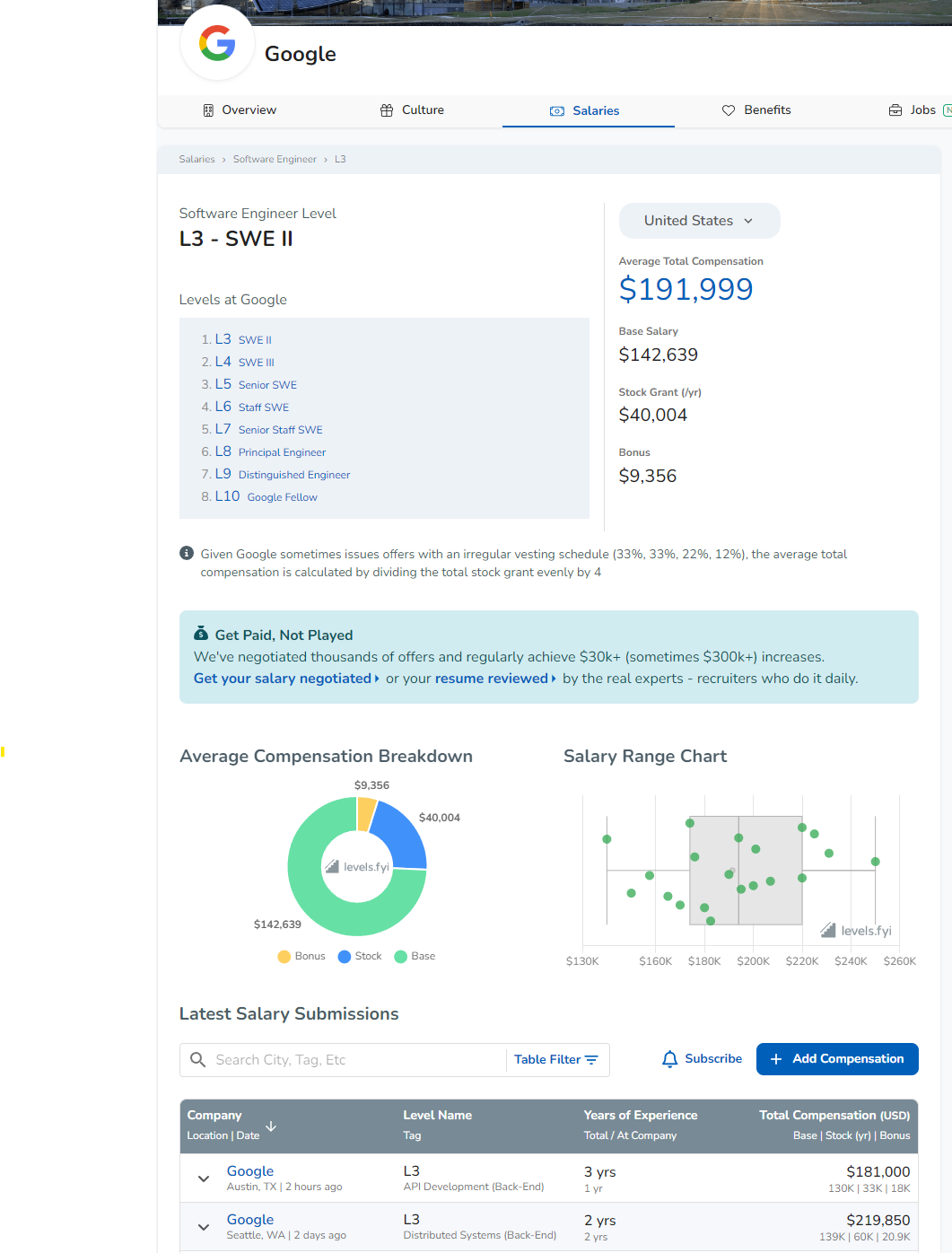Click the $191,999 average compensation figure

[x=686, y=289]
